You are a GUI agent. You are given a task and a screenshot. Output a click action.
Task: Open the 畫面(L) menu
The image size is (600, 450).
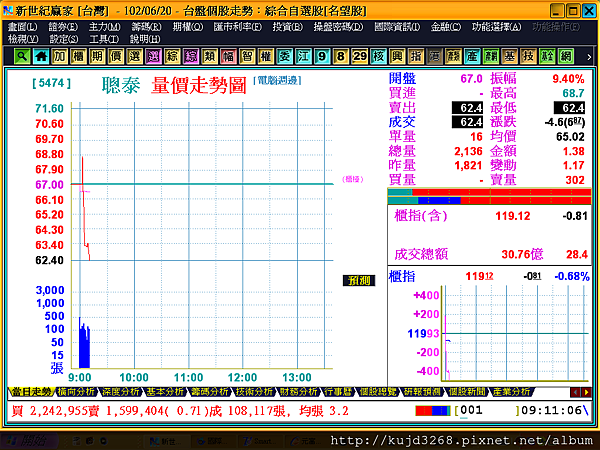click(x=23, y=27)
